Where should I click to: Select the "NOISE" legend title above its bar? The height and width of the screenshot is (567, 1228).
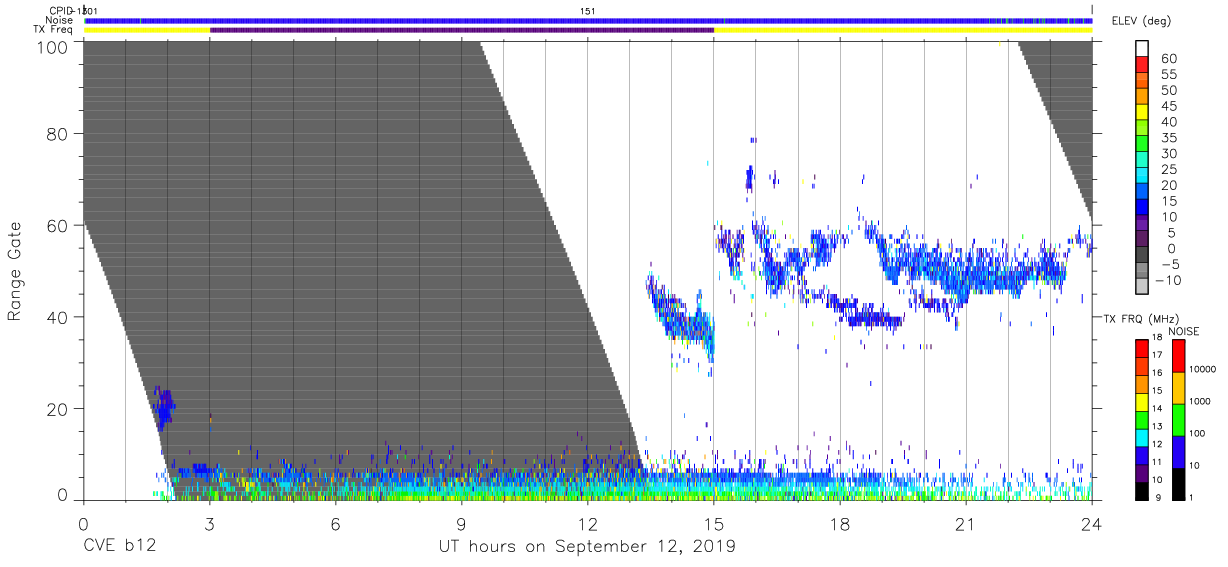tap(1183, 331)
